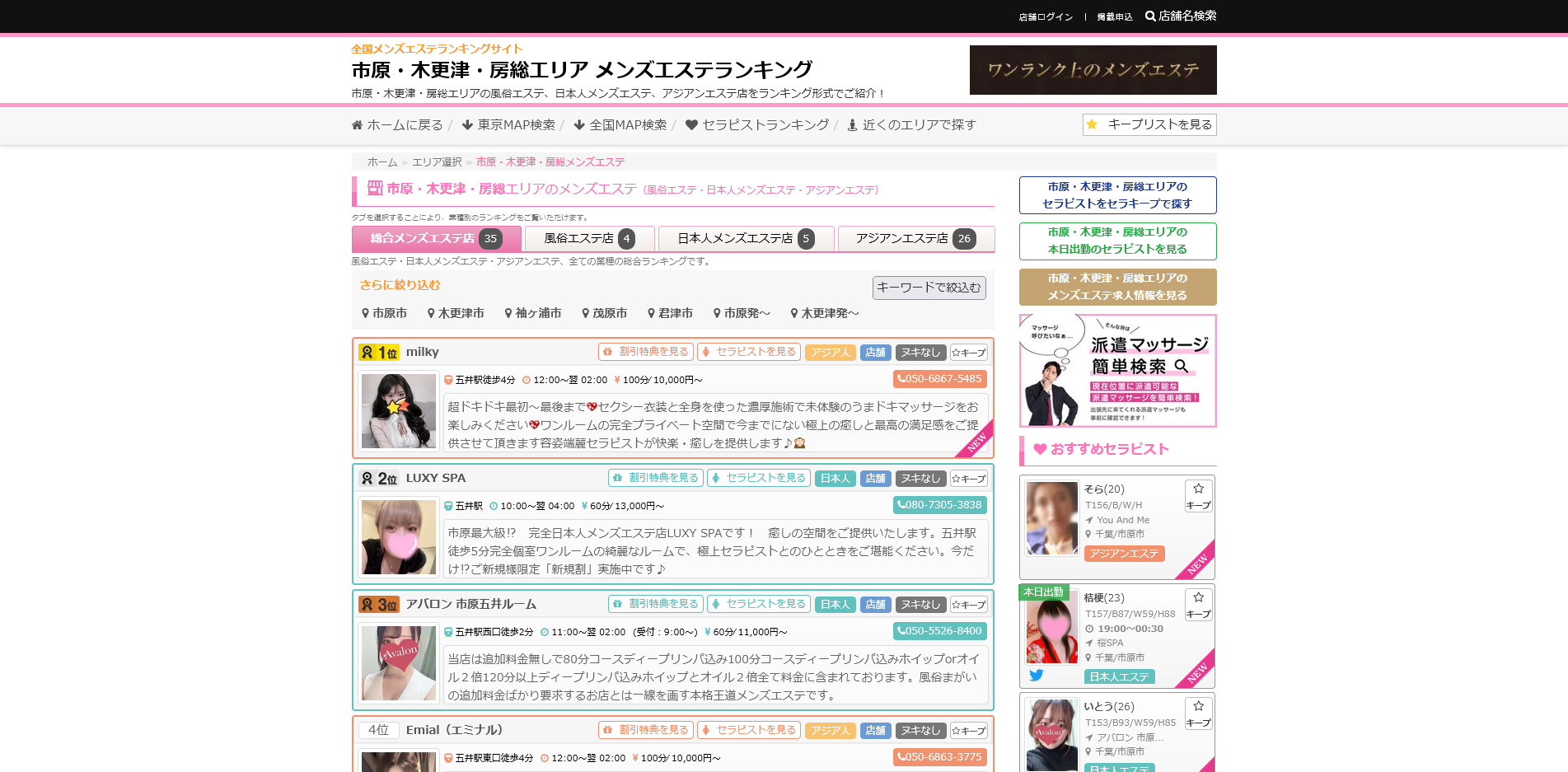Toggle キープ star for そら(20)
1568x772 pixels.
tap(1199, 496)
